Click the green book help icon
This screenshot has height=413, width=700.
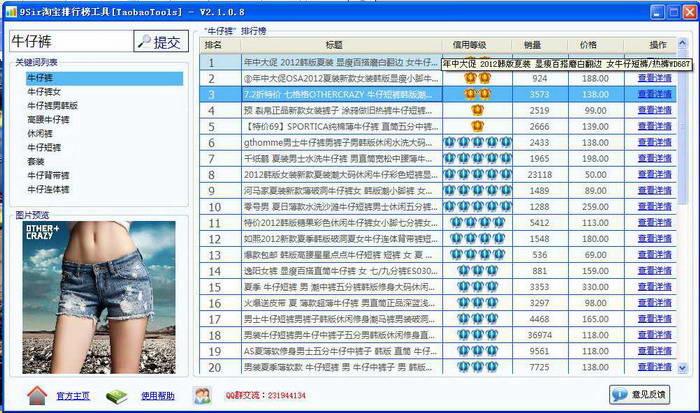[117, 395]
